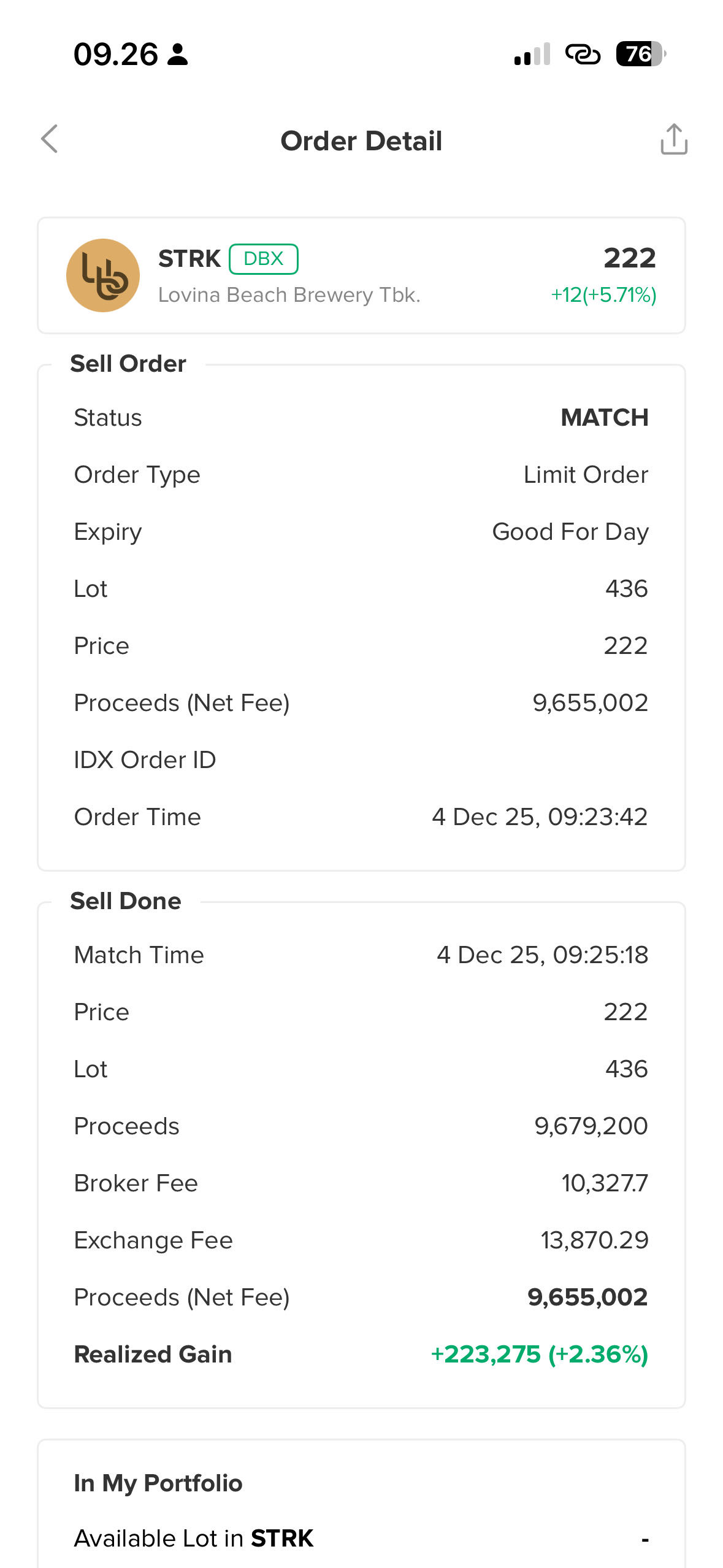
Task: Tap the Realized Gain green value
Action: click(539, 1355)
